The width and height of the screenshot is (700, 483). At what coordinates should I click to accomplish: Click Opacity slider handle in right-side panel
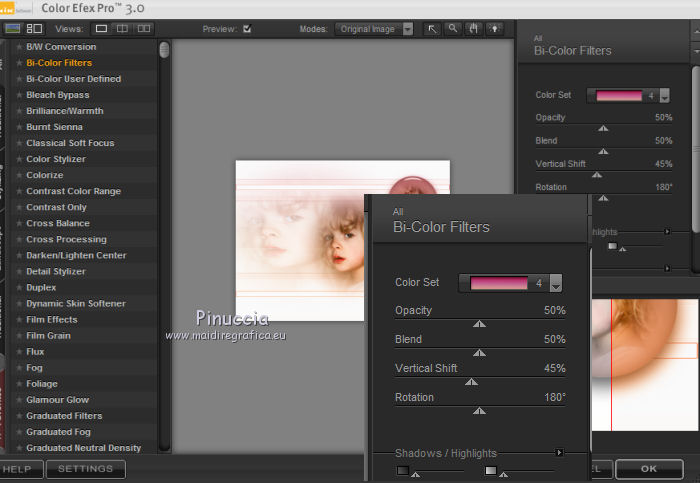(603, 129)
